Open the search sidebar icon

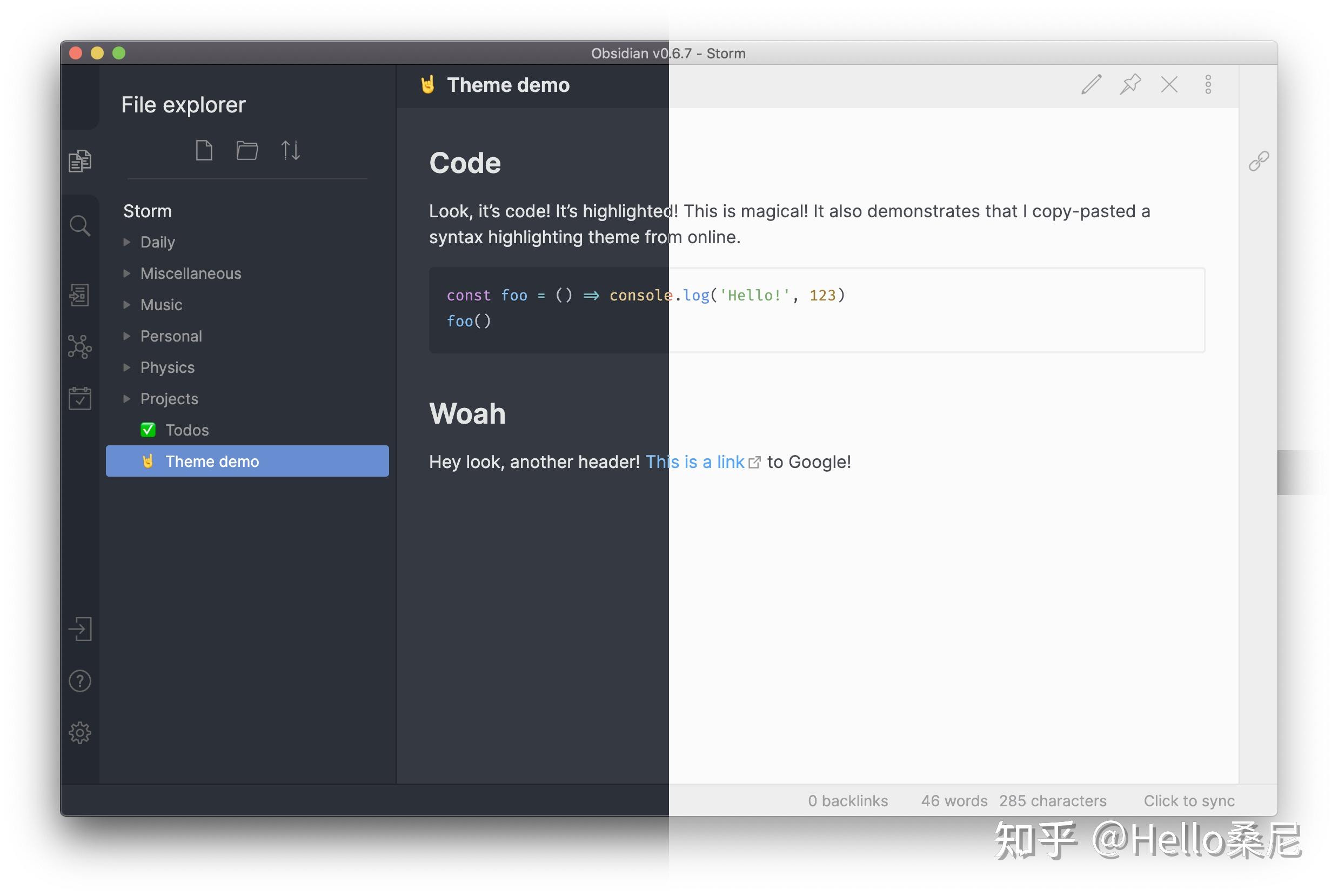click(79, 226)
